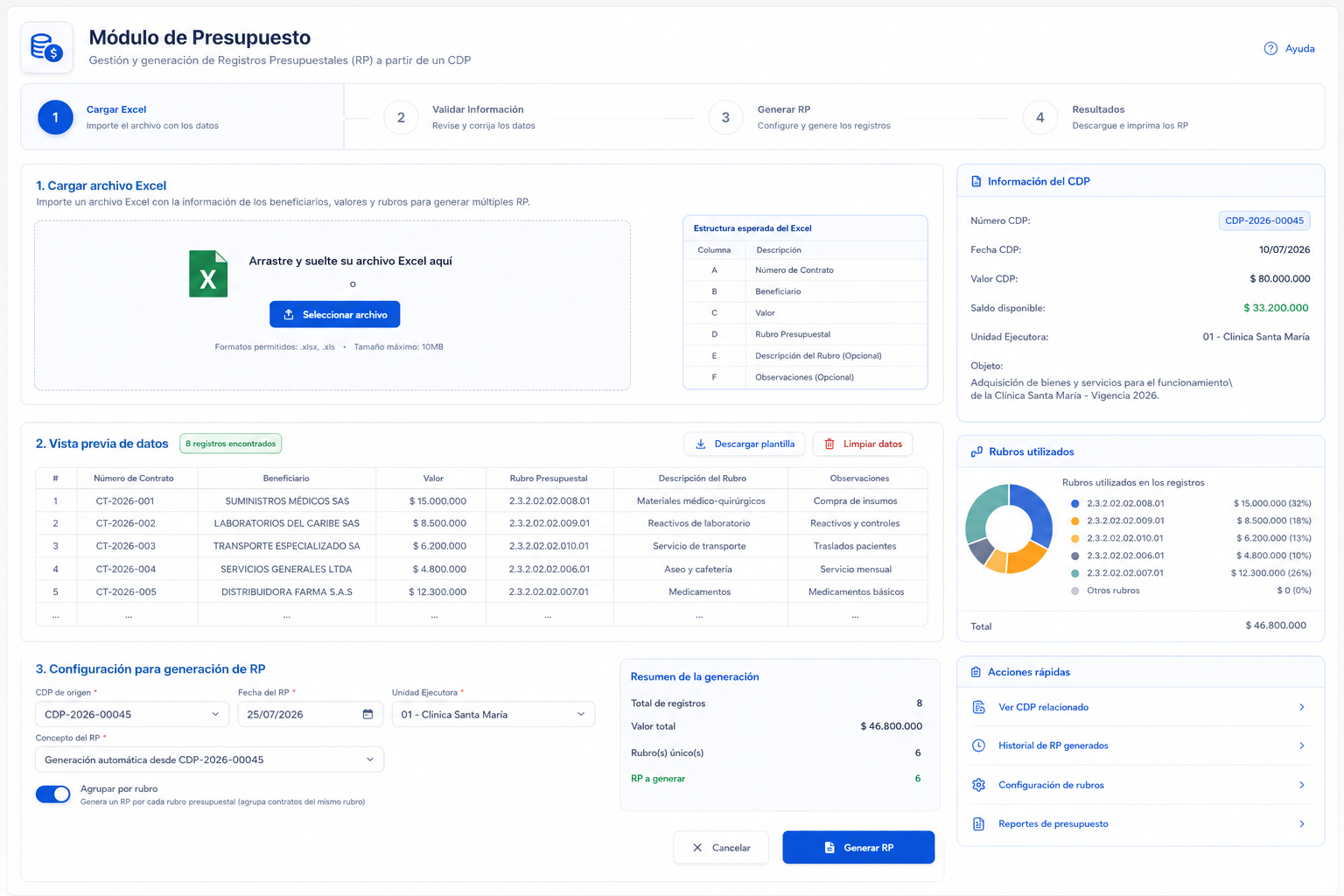Click the CDP-2026-00045 number badge
1344x896 pixels.
(x=1264, y=220)
